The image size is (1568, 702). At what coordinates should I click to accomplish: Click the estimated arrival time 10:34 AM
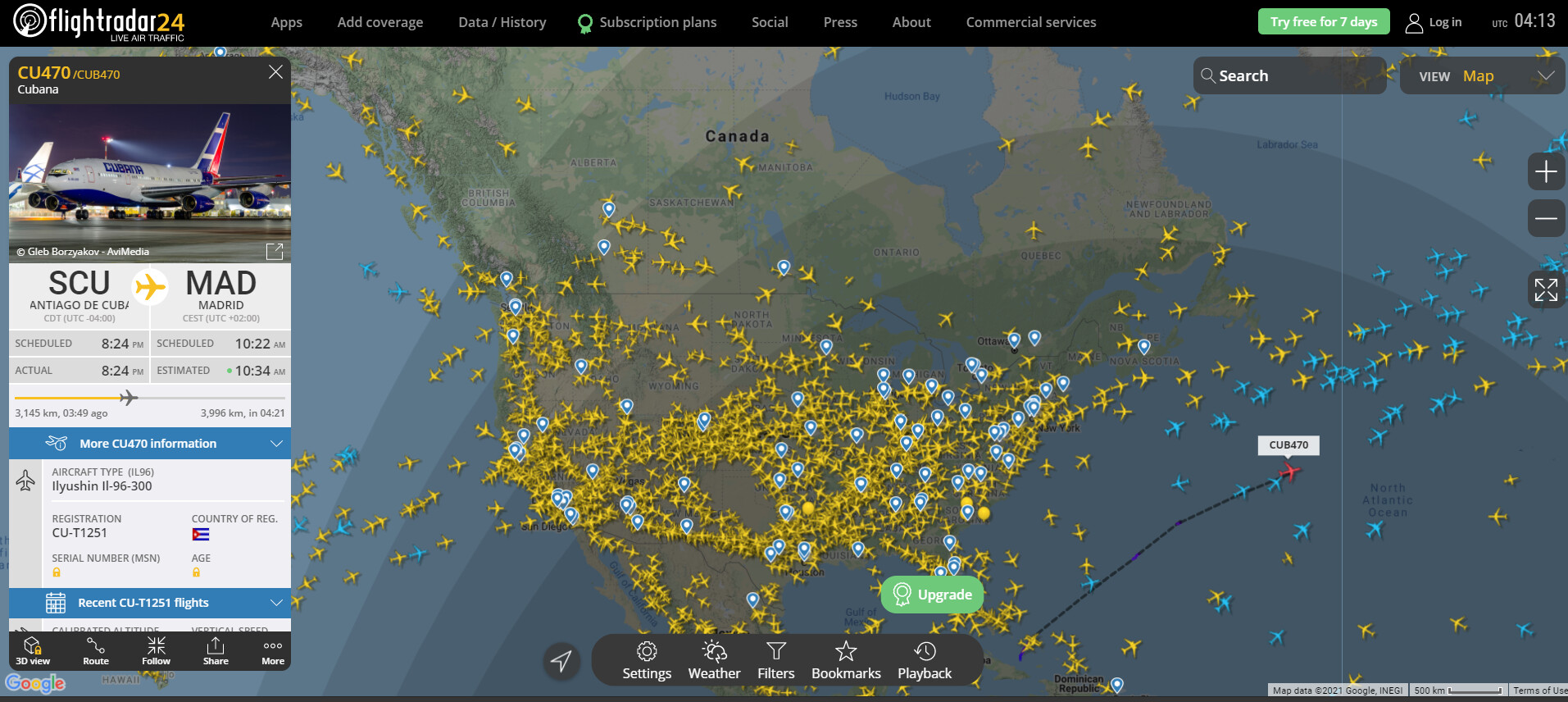[x=261, y=371]
